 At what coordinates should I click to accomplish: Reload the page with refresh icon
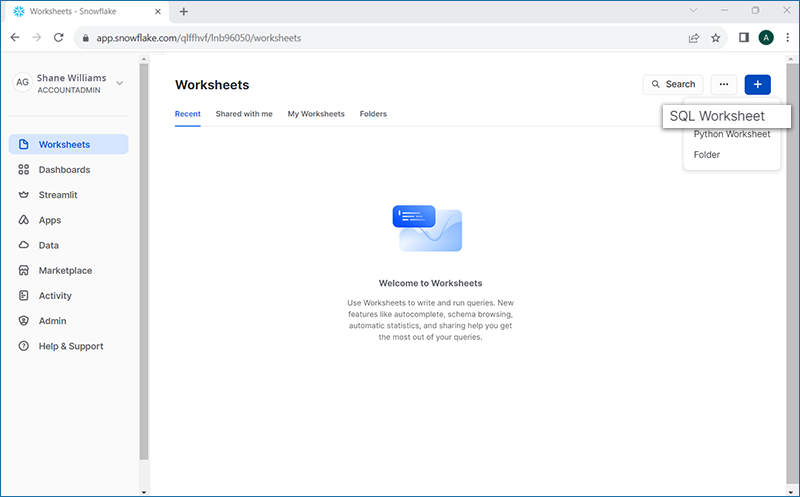pos(59,38)
